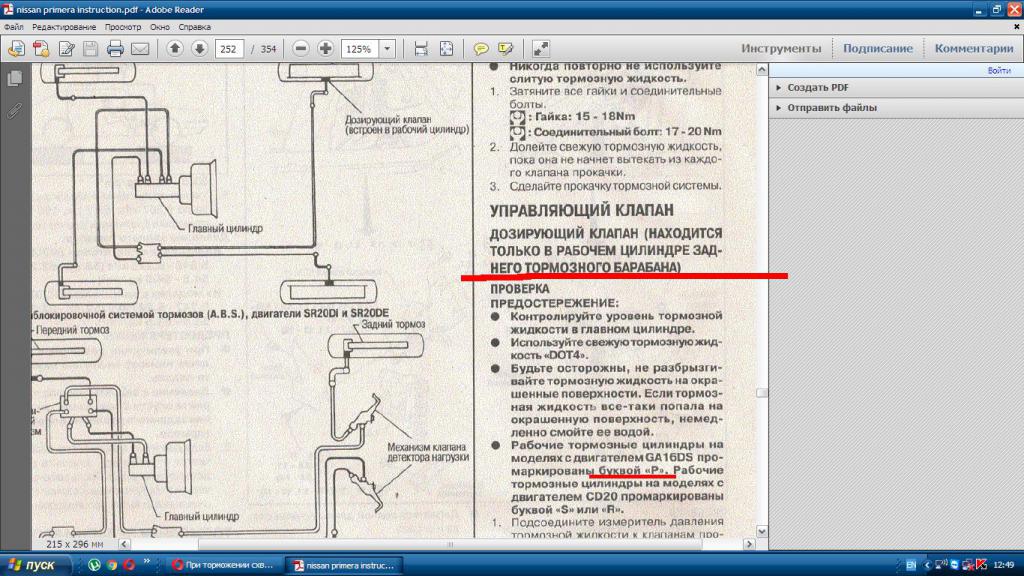Switch to the При торможении taskbar window
1024x576 pixels.
click(x=223, y=565)
